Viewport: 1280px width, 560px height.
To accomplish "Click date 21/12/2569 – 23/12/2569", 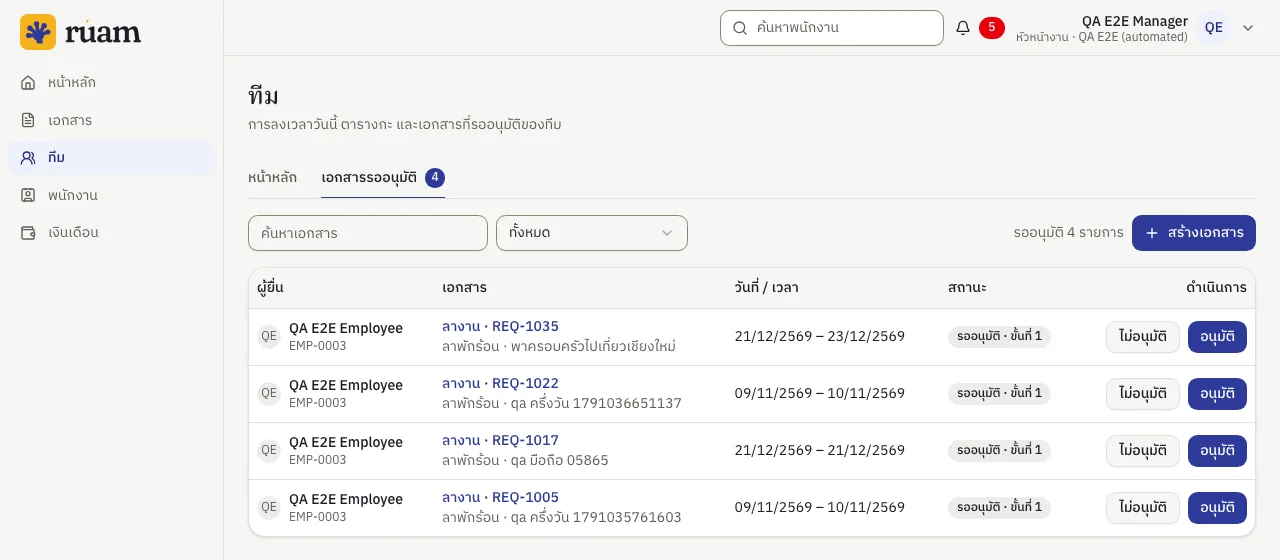I will tap(819, 337).
